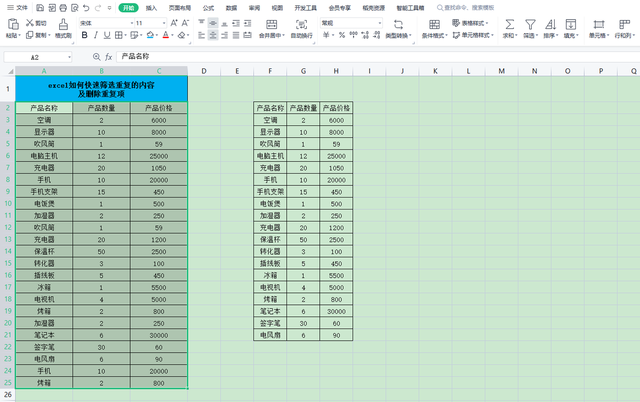Open the File (文件) menu
The height and width of the screenshot is (402, 640).
18,8
